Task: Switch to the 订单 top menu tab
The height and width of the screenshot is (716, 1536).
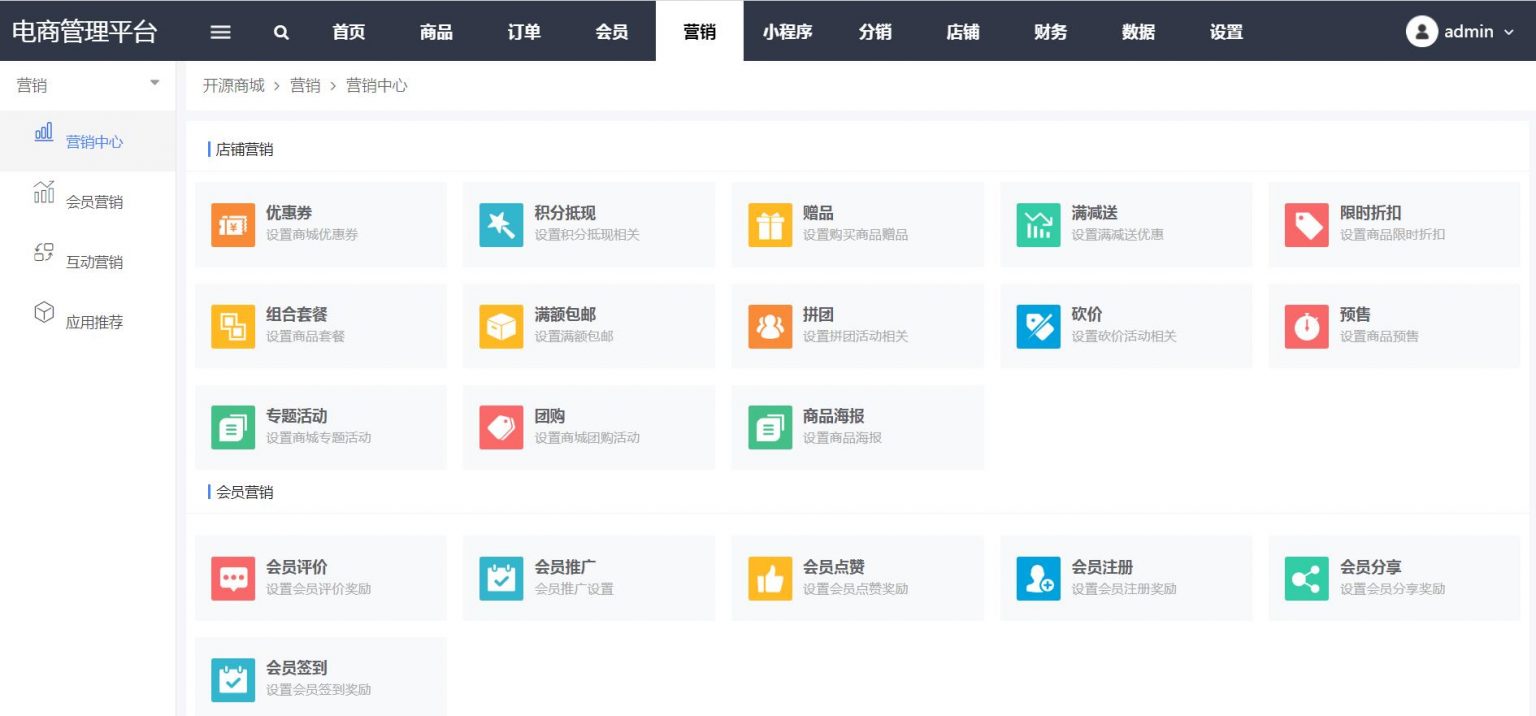Action: (524, 32)
